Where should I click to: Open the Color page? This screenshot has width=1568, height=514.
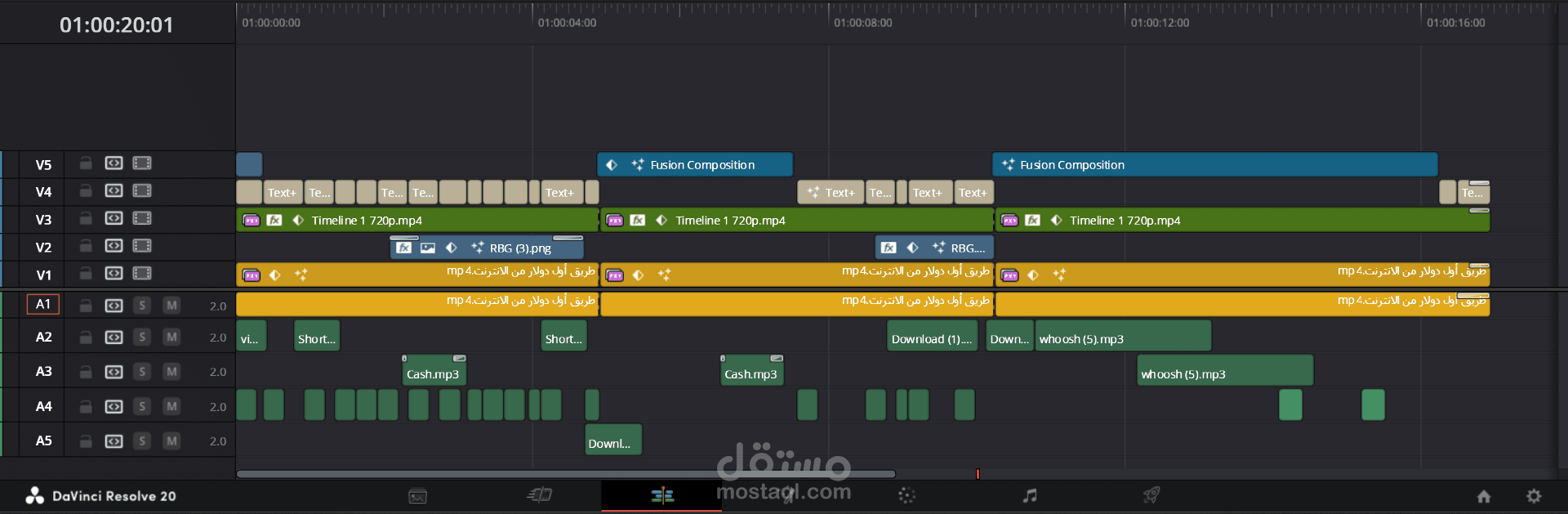[x=906, y=495]
